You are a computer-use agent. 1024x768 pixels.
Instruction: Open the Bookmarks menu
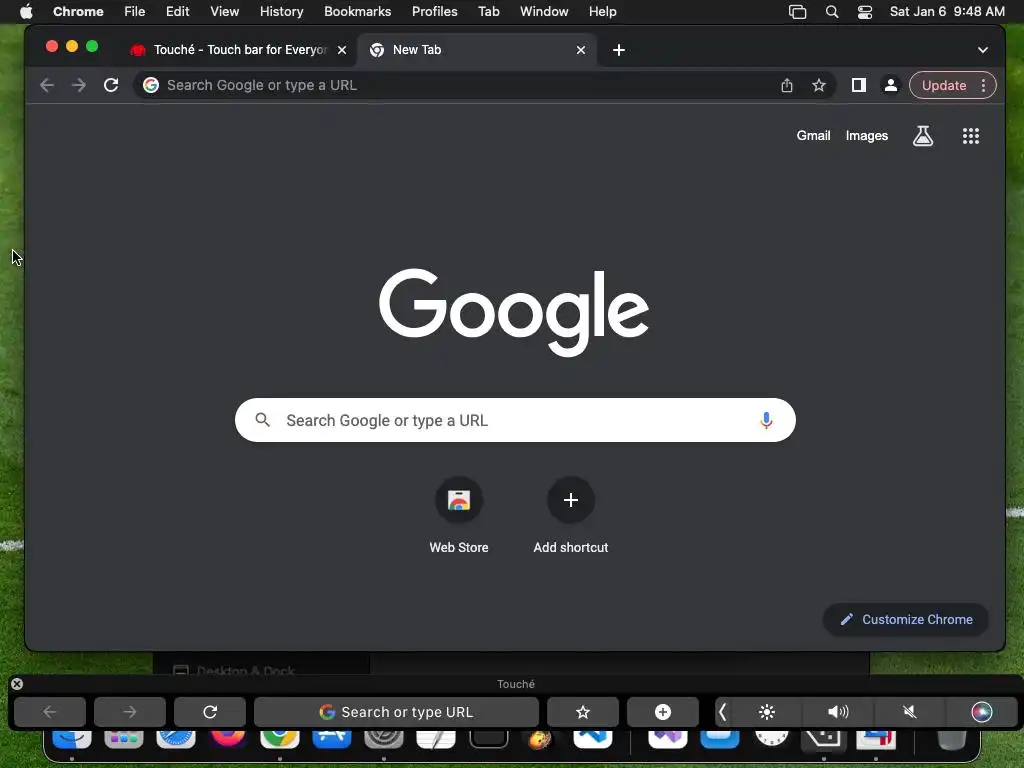(358, 12)
